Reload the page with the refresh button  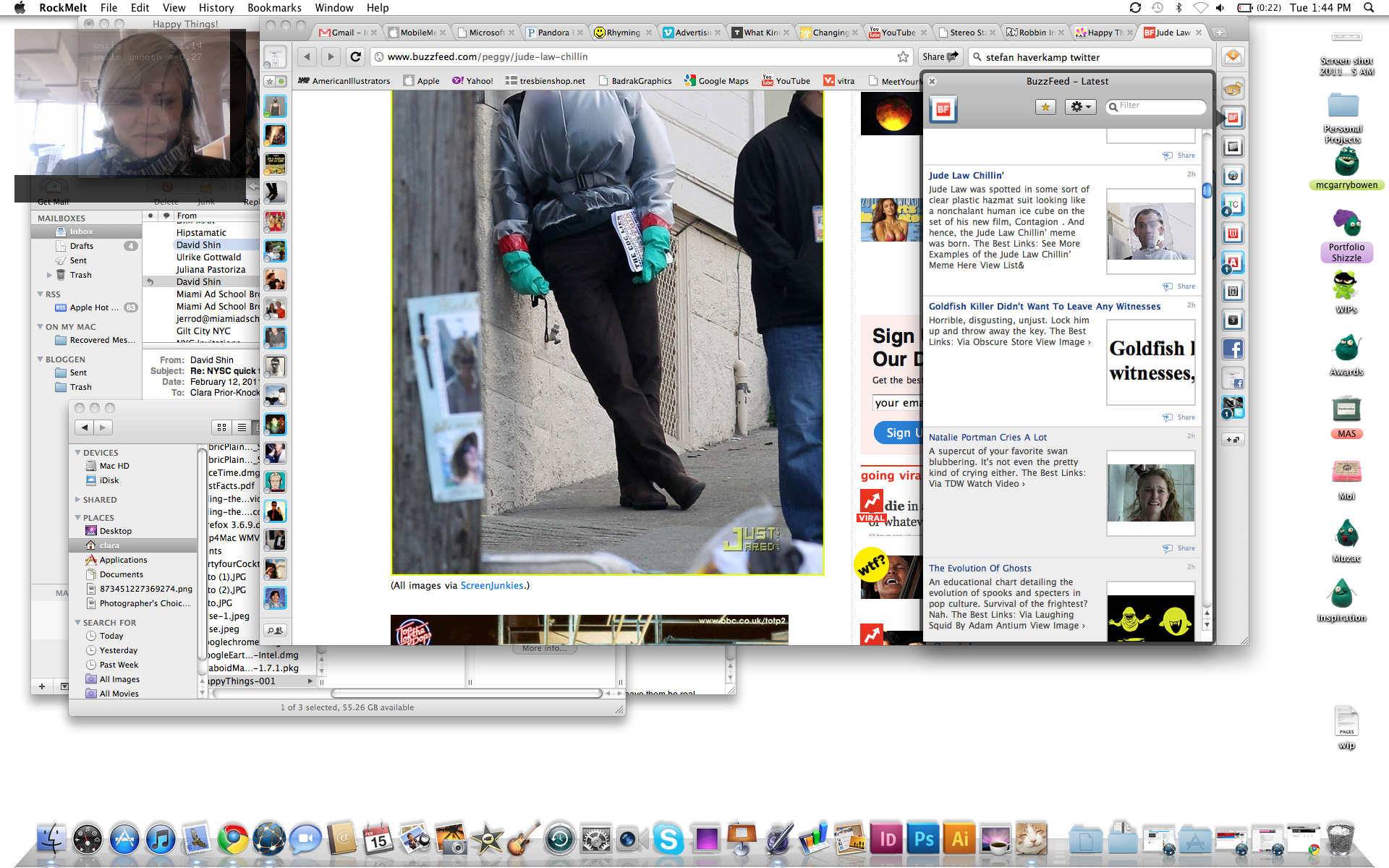(355, 56)
